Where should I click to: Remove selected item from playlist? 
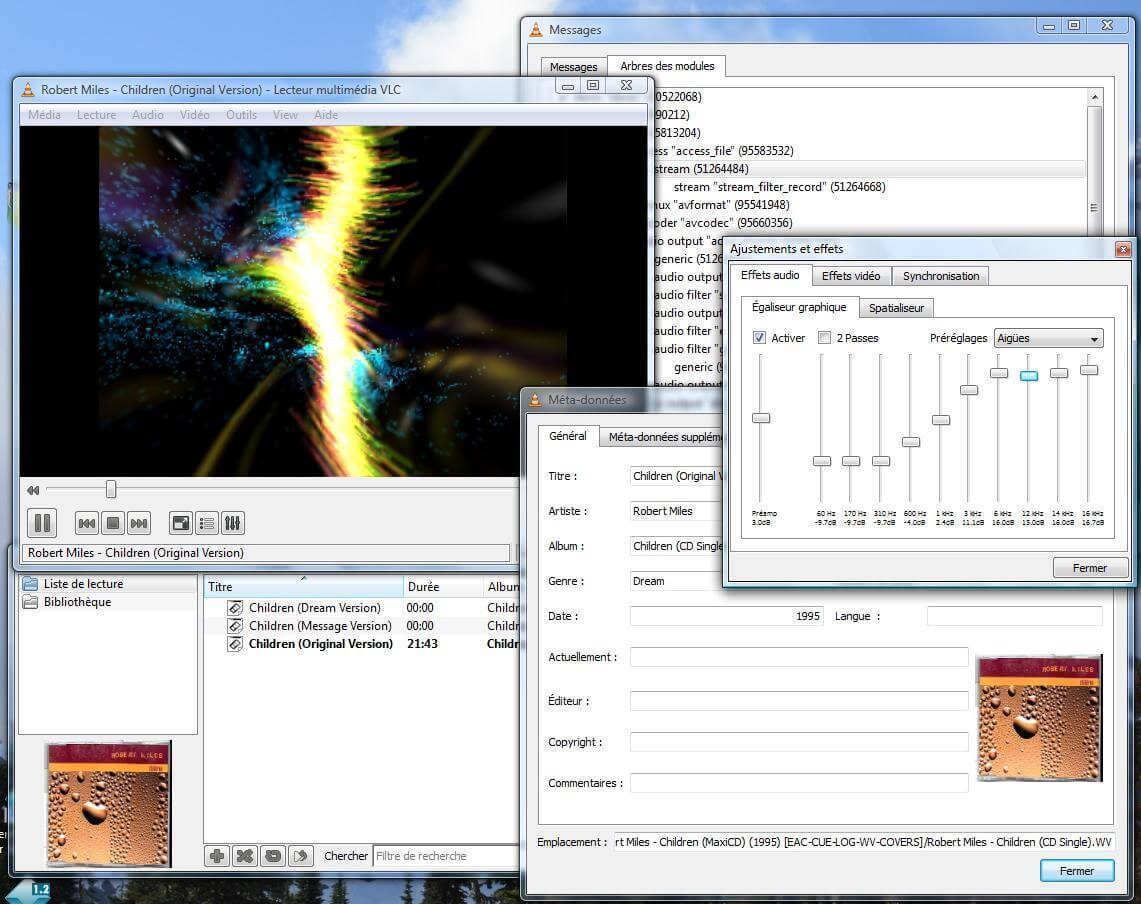[x=243, y=855]
